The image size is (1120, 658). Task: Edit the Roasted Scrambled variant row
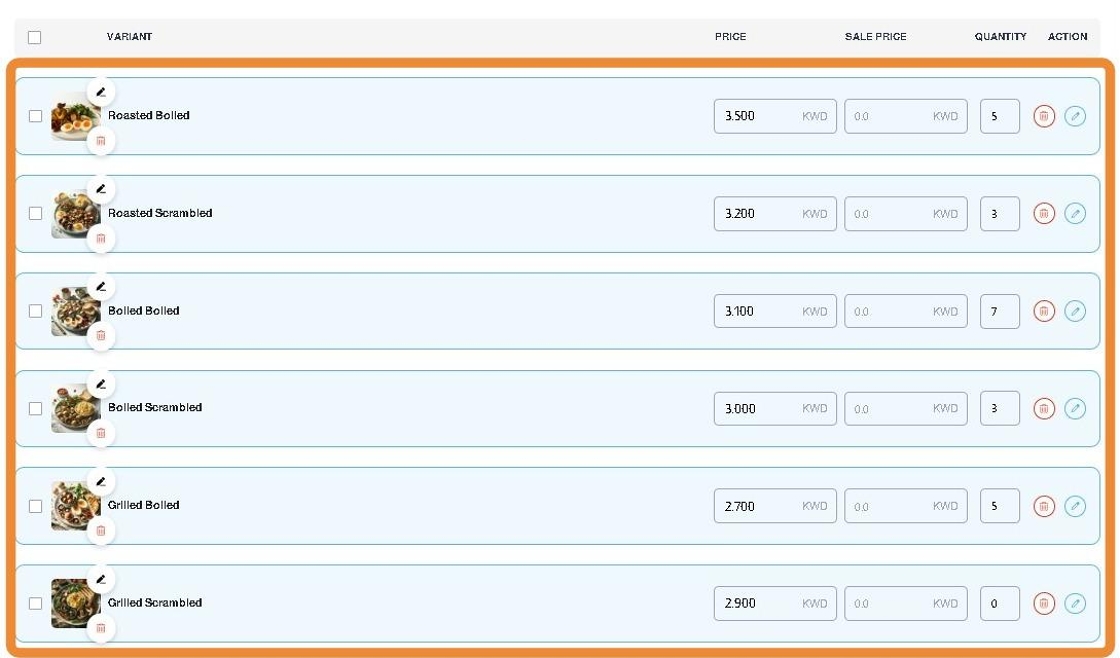1075,214
